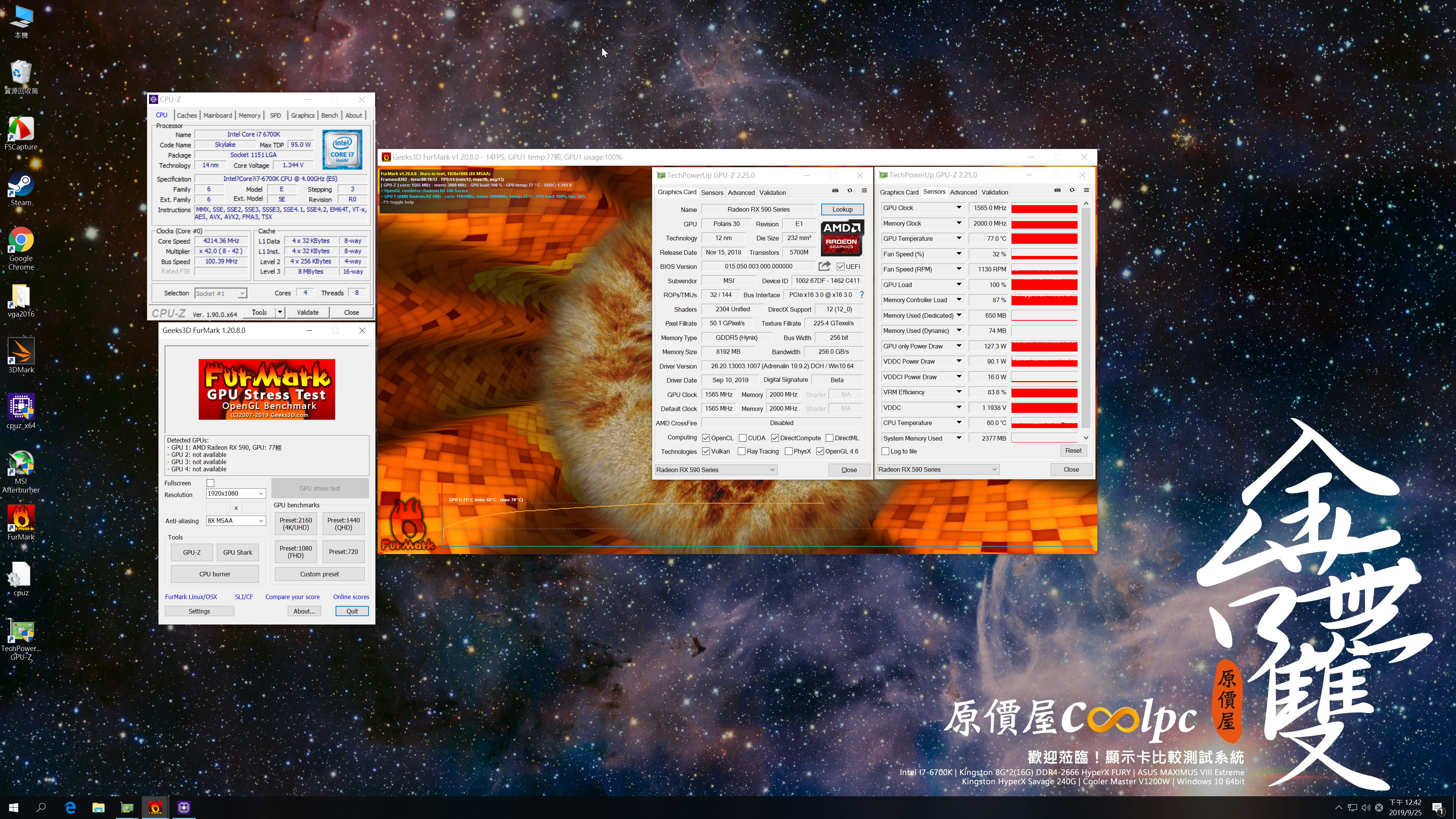The image size is (1456, 819).
Task: Click the CPU-Z Validate button
Action: [x=308, y=312]
